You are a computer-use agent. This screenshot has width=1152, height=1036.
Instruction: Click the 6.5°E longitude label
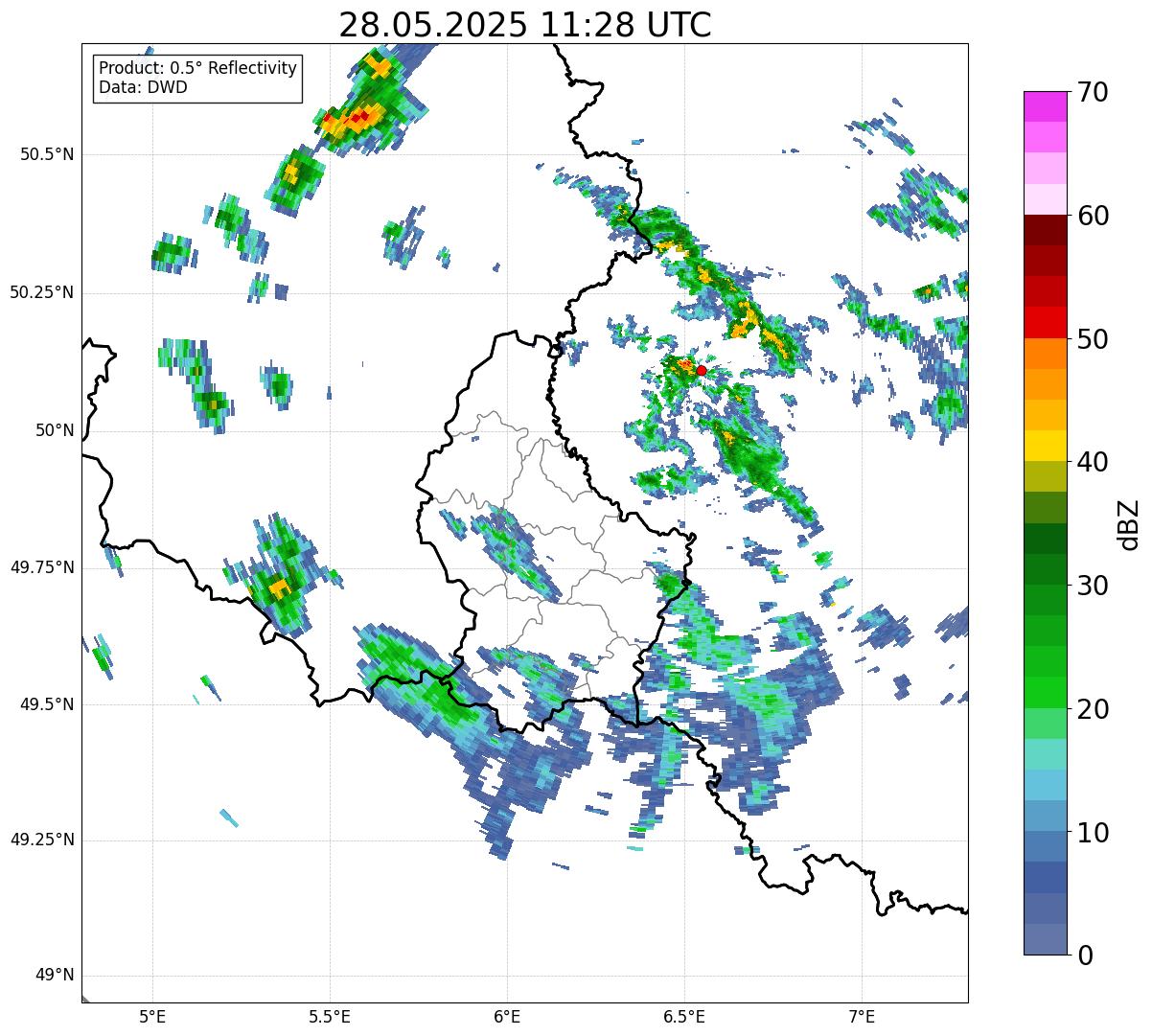point(684,1017)
